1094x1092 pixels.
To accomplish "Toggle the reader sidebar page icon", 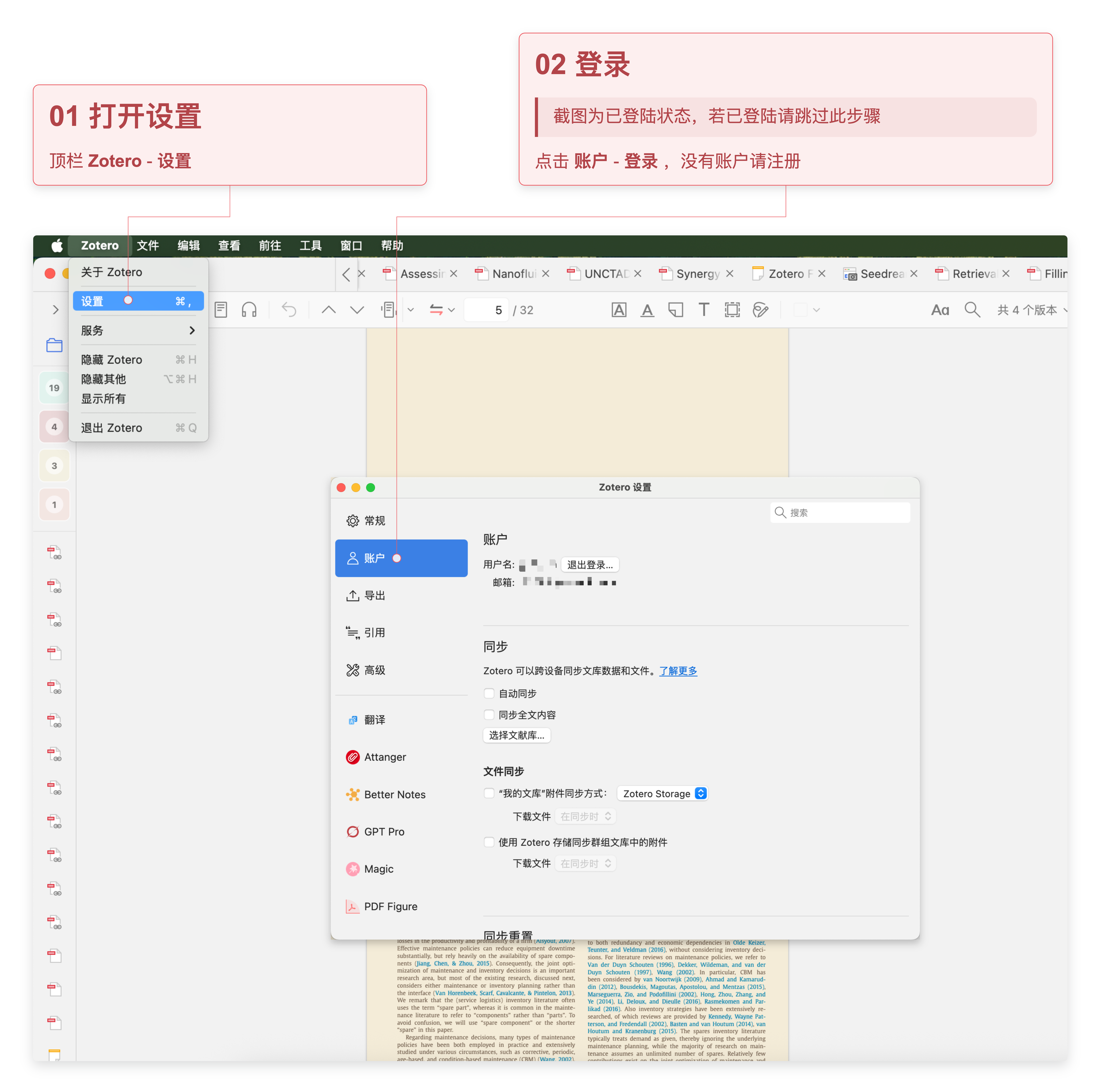I will click(x=221, y=310).
